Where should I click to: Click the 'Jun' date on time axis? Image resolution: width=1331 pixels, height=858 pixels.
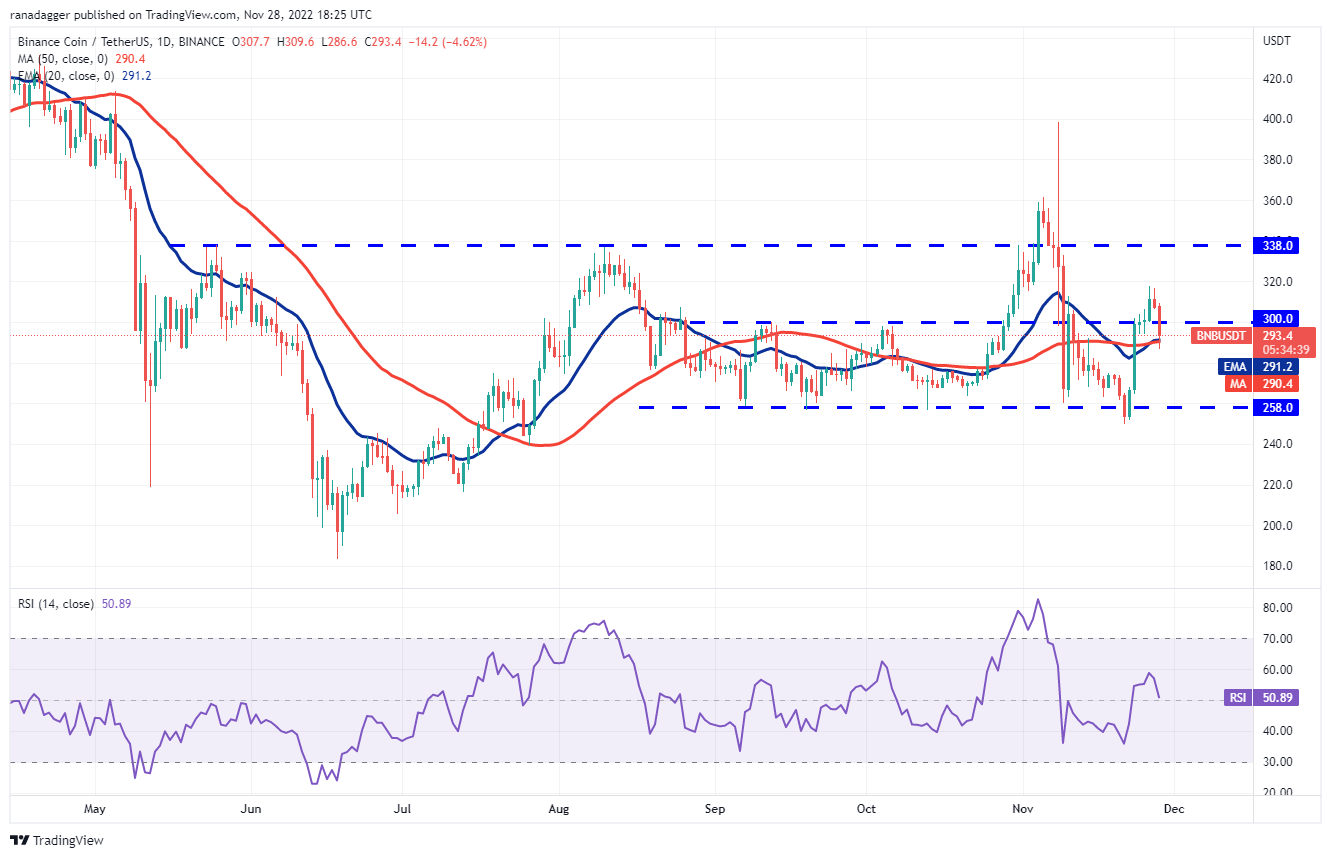pyautogui.click(x=251, y=808)
